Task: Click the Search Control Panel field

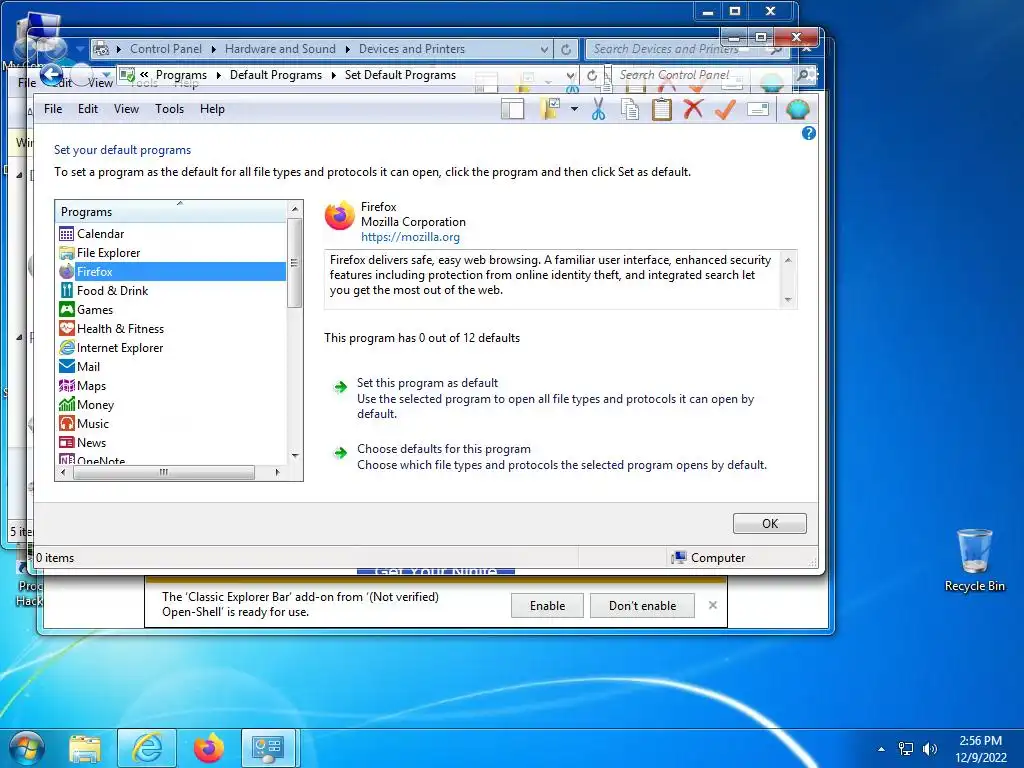Action: coord(702,75)
